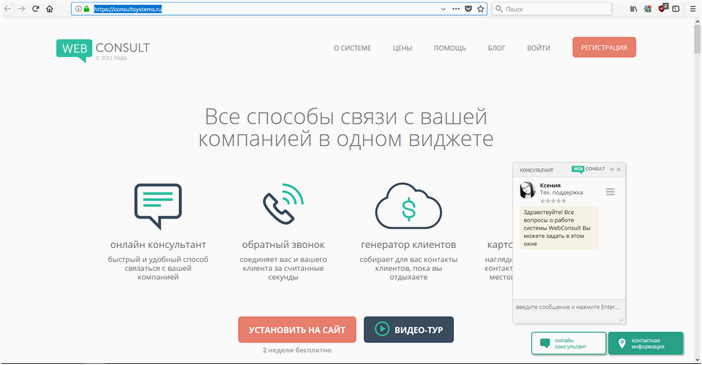Viewport: 702px width, 365px height.
Task: Open the ЦЕНЫ pricing page
Action: click(402, 48)
